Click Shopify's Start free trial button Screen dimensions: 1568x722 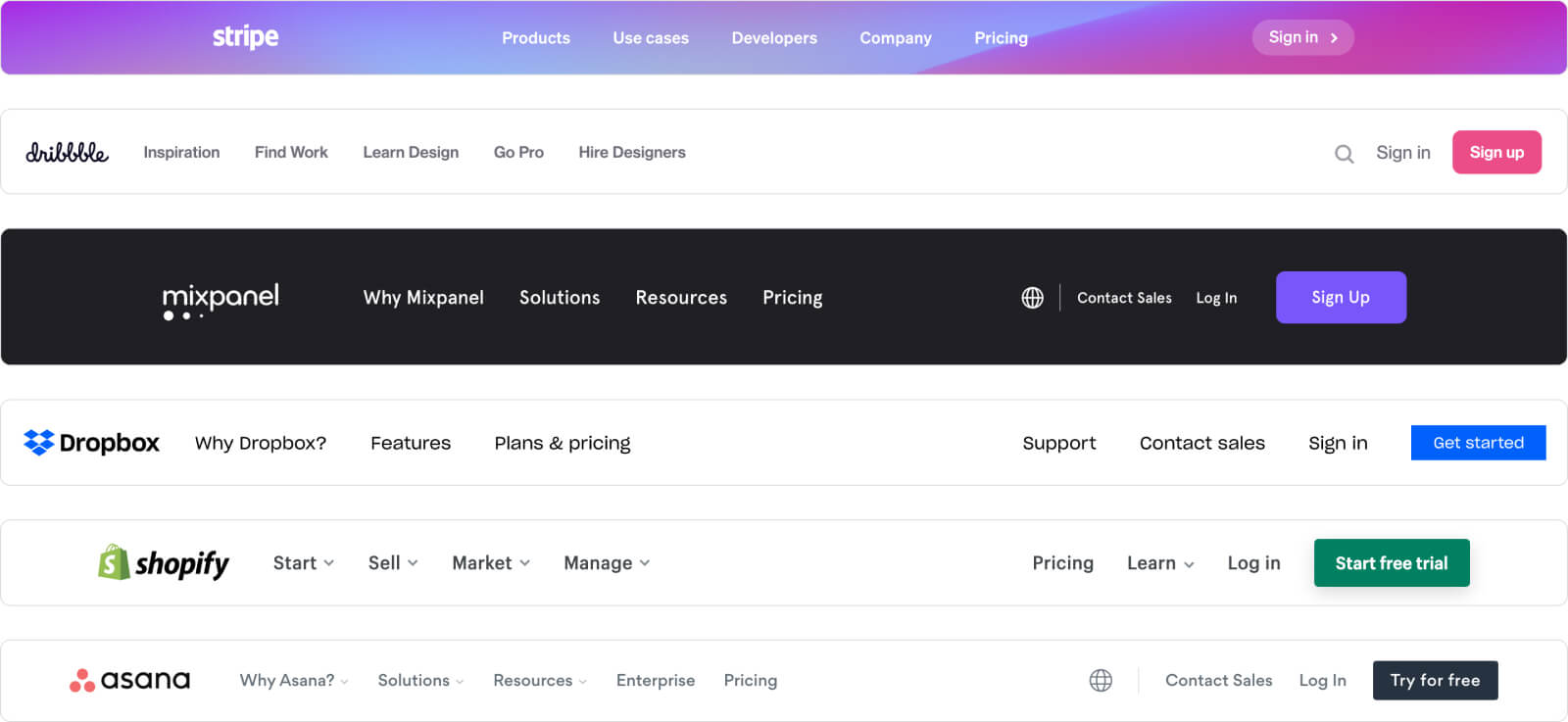(1391, 563)
